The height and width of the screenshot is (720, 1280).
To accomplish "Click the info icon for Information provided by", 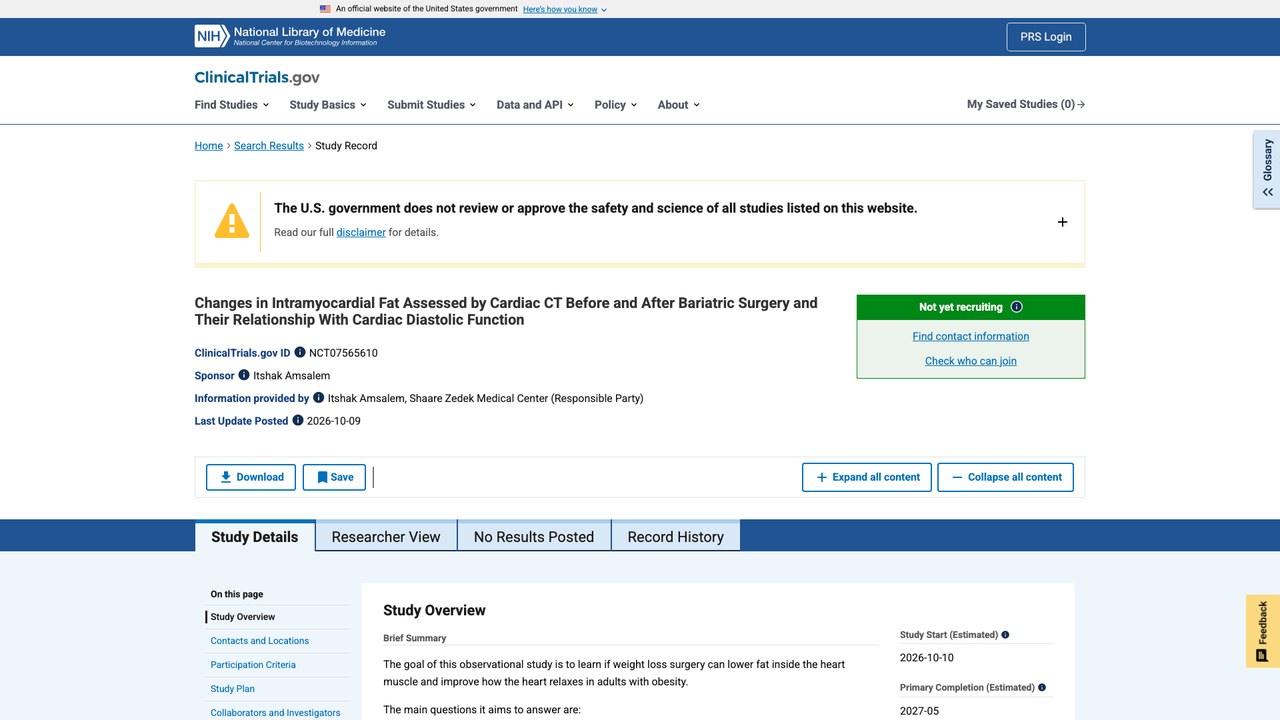I will coord(319,397).
